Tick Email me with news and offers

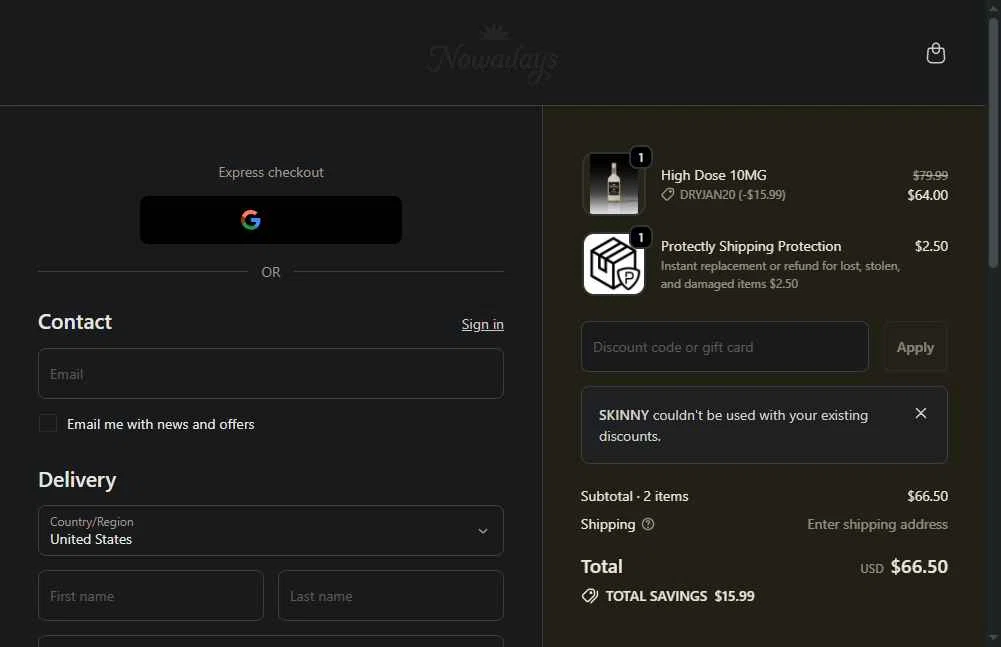point(48,423)
